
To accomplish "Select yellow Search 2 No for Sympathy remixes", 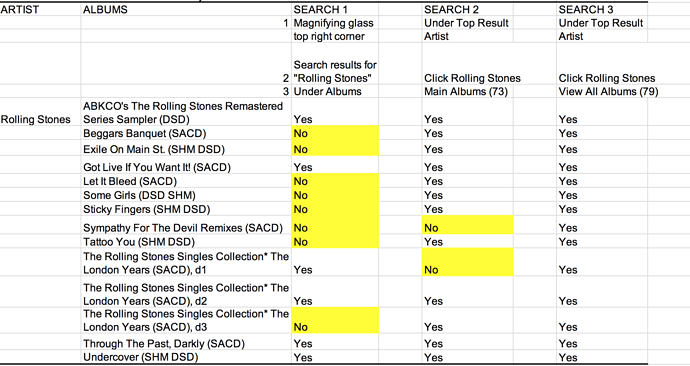I will click(467, 225).
